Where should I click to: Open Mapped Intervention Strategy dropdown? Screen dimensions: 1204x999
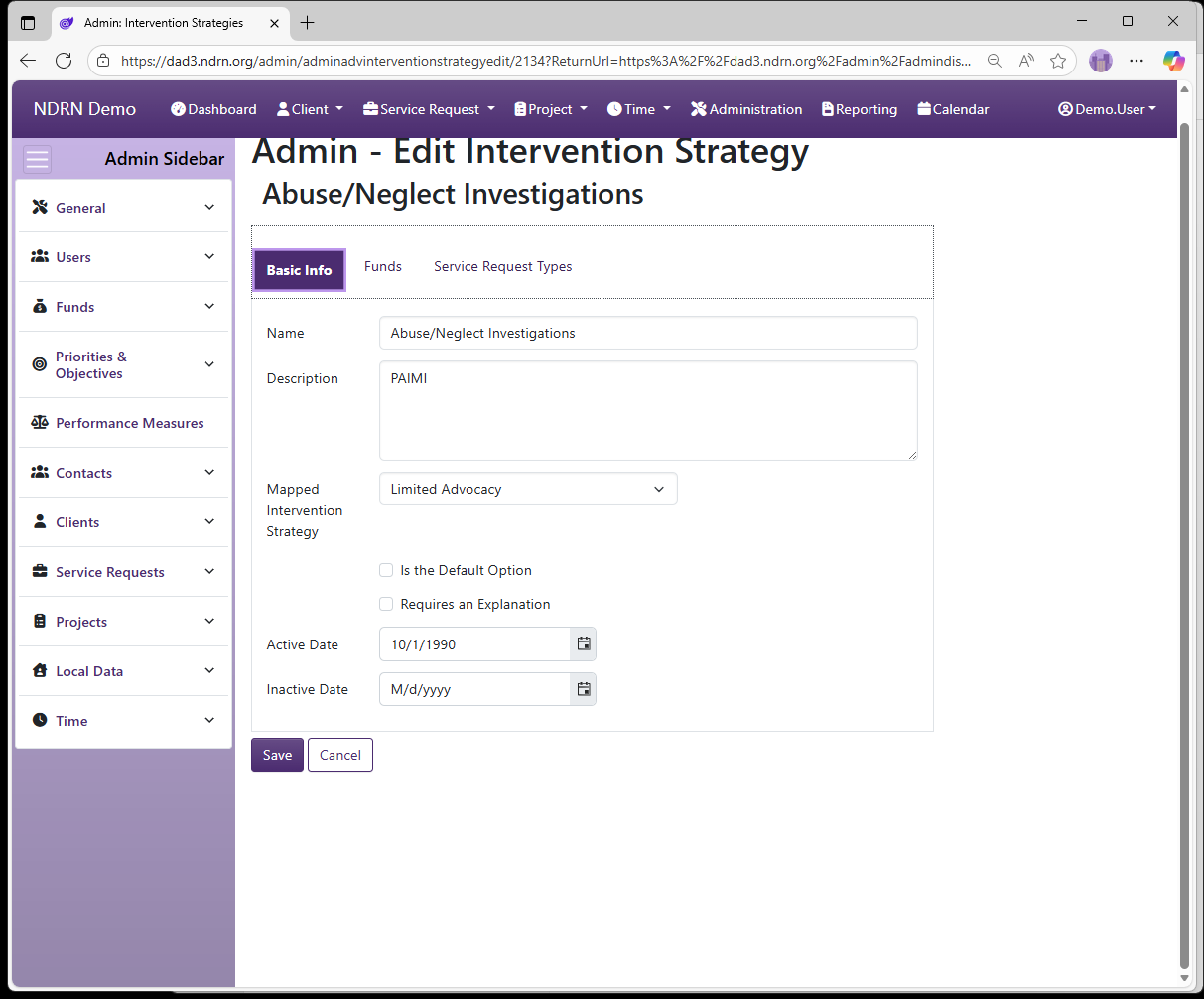tap(528, 489)
